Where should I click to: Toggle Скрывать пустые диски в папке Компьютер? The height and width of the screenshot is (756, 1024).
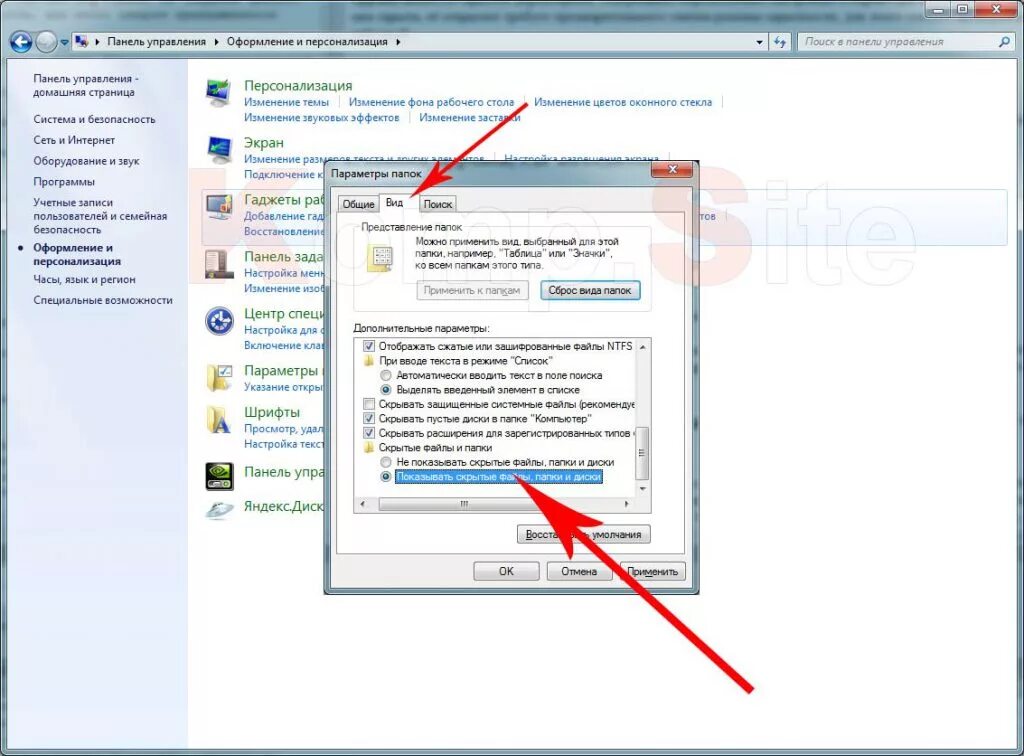pyautogui.click(x=369, y=418)
